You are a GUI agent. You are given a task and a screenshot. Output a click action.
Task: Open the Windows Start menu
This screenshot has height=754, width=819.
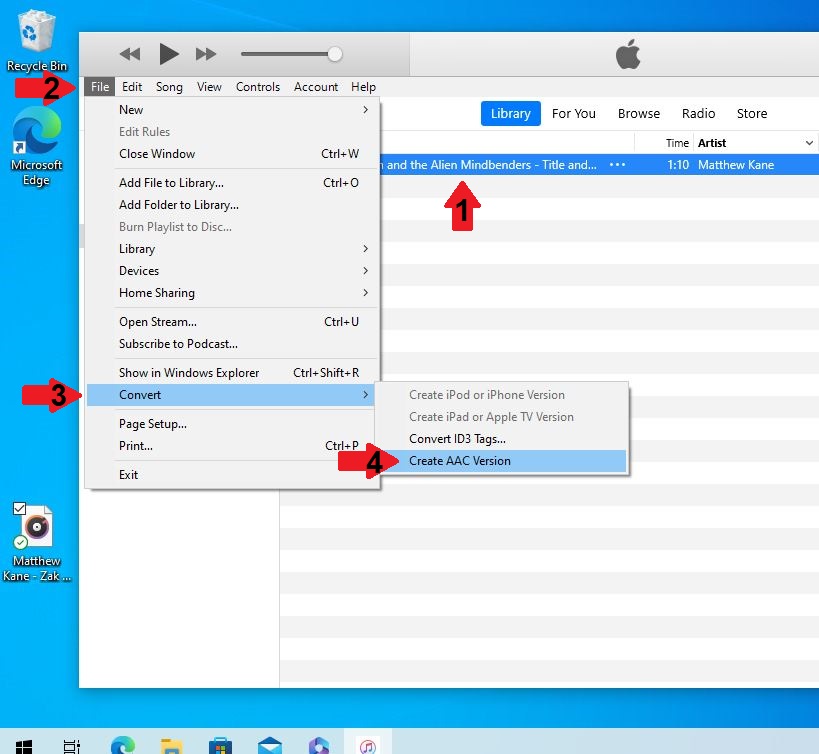(24, 746)
